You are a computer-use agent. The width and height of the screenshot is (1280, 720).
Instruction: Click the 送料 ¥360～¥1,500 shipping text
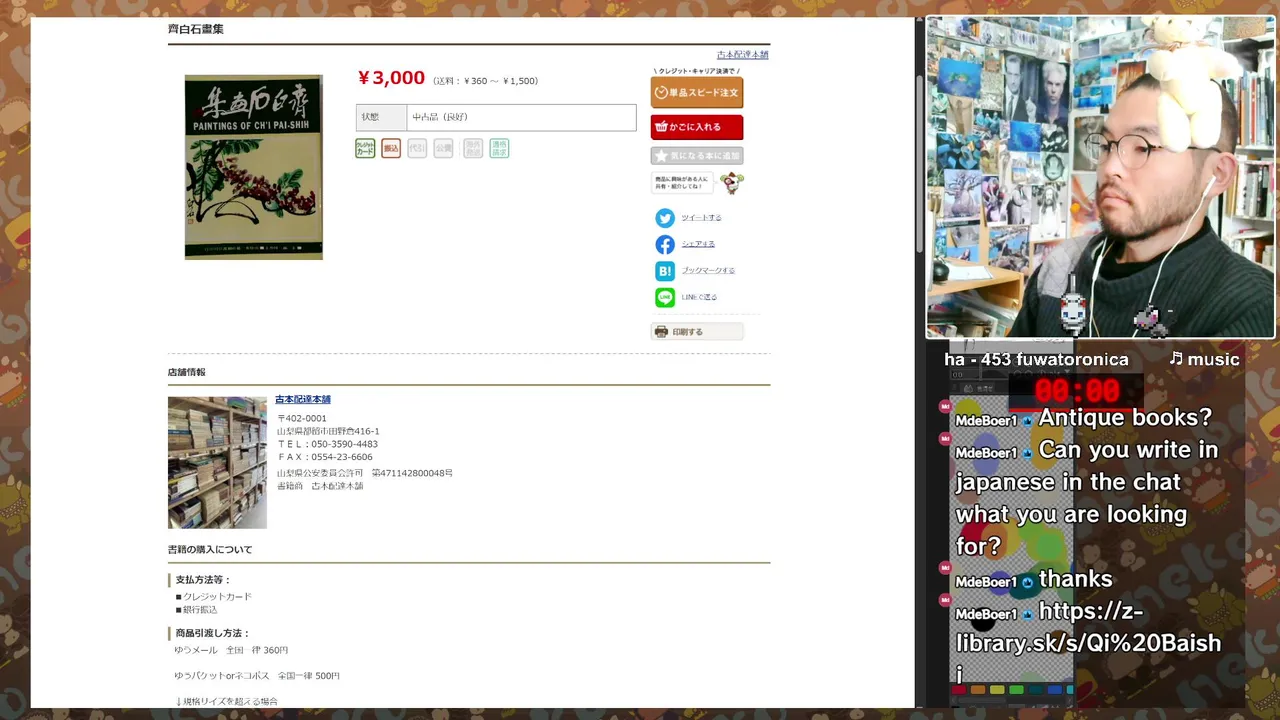(x=485, y=82)
